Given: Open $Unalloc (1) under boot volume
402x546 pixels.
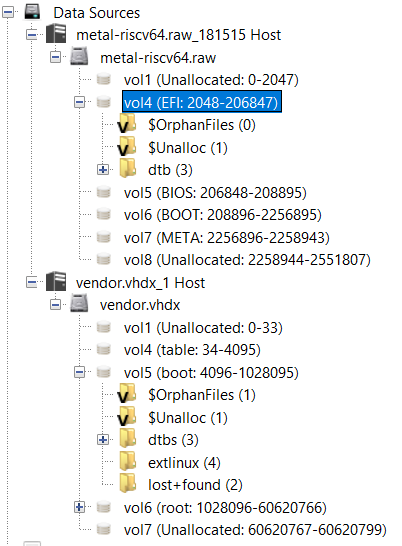Looking at the screenshot, I should pyautogui.click(x=188, y=418).
